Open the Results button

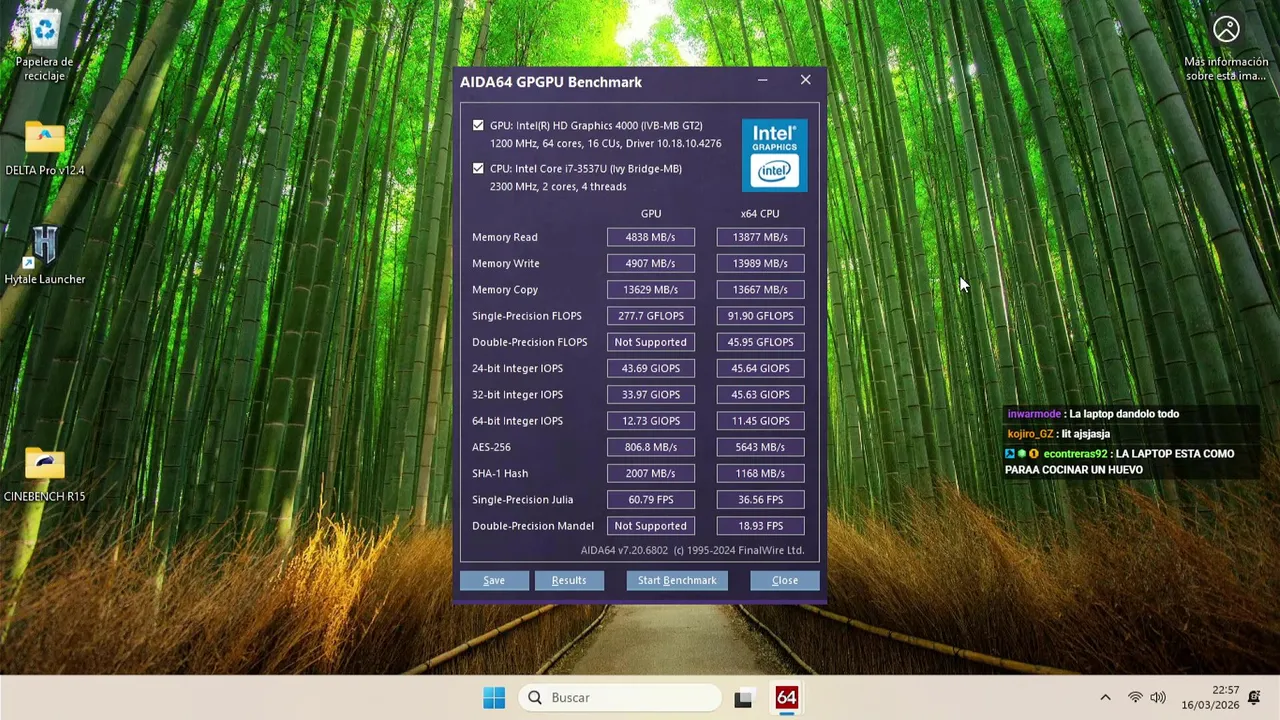tap(569, 580)
